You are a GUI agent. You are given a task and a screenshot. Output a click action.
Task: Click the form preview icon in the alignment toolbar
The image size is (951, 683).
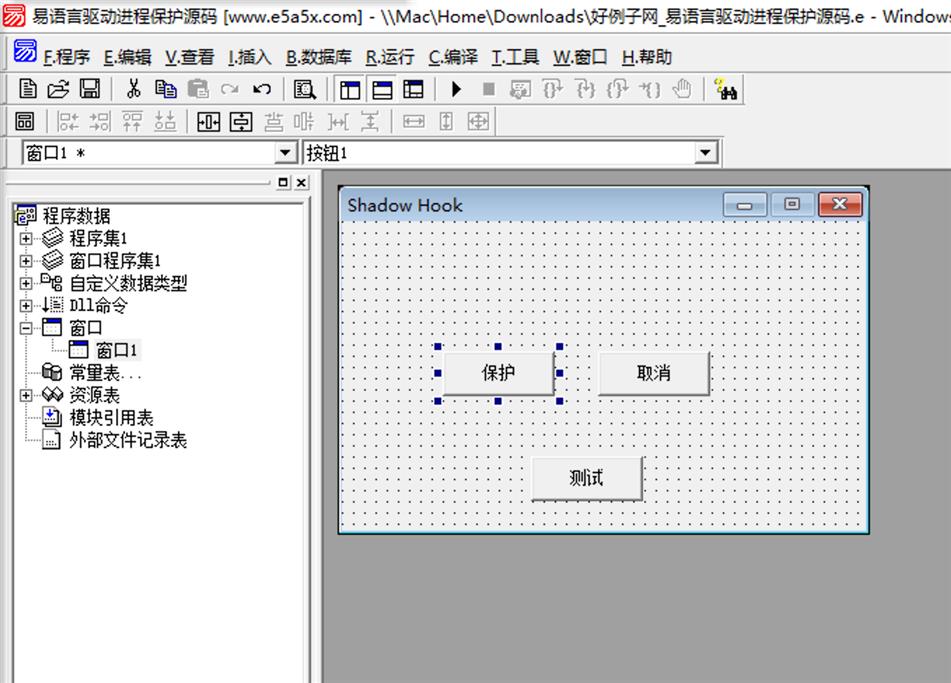tap(24, 121)
